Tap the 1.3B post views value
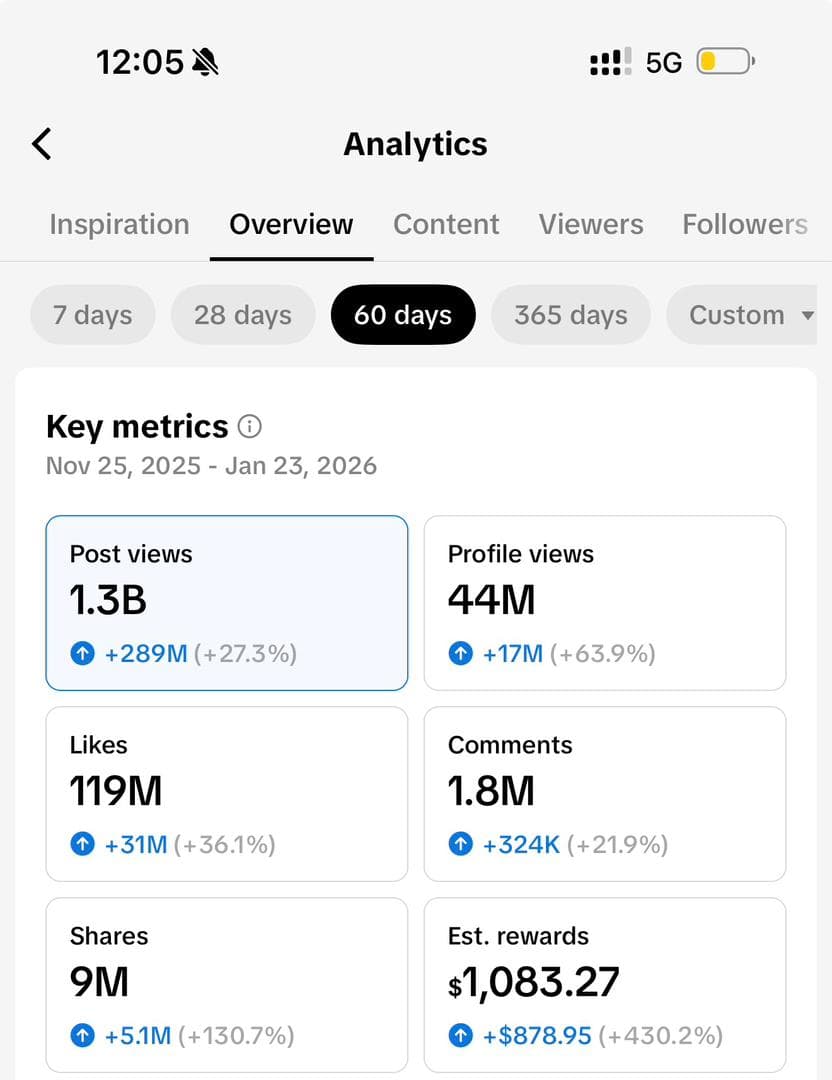The width and height of the screenshot is (832, 1080). click(108, 599)
